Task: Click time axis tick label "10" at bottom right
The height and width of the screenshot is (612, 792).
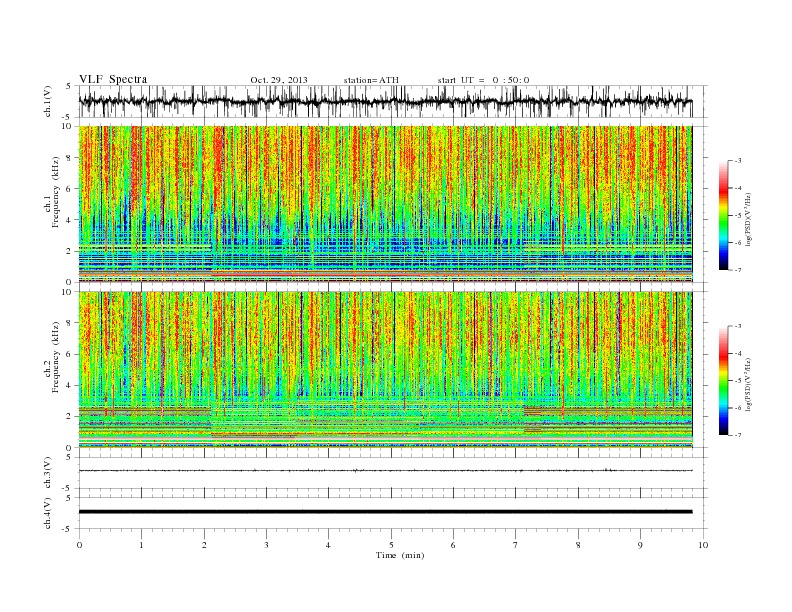Action: (x=703, y=545)
